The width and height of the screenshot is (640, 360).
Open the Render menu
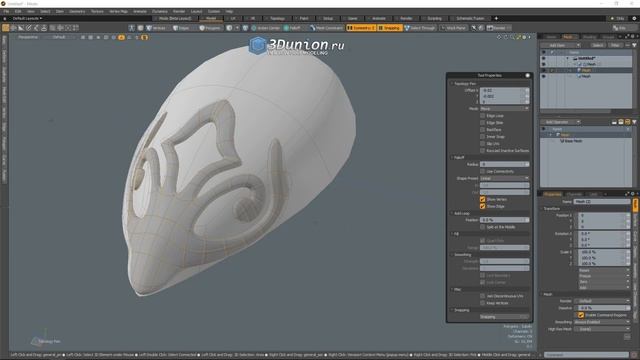179,11
